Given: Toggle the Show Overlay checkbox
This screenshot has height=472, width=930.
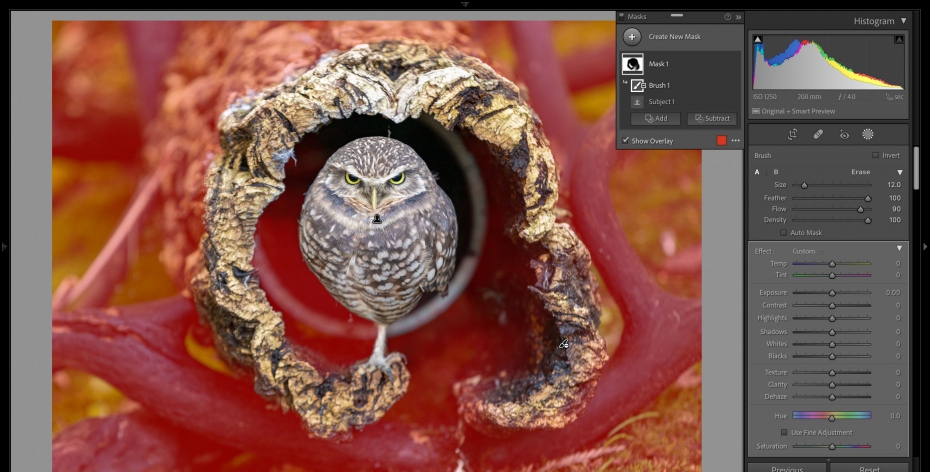Looking at the screenshot, I should (x=625, y=141).
